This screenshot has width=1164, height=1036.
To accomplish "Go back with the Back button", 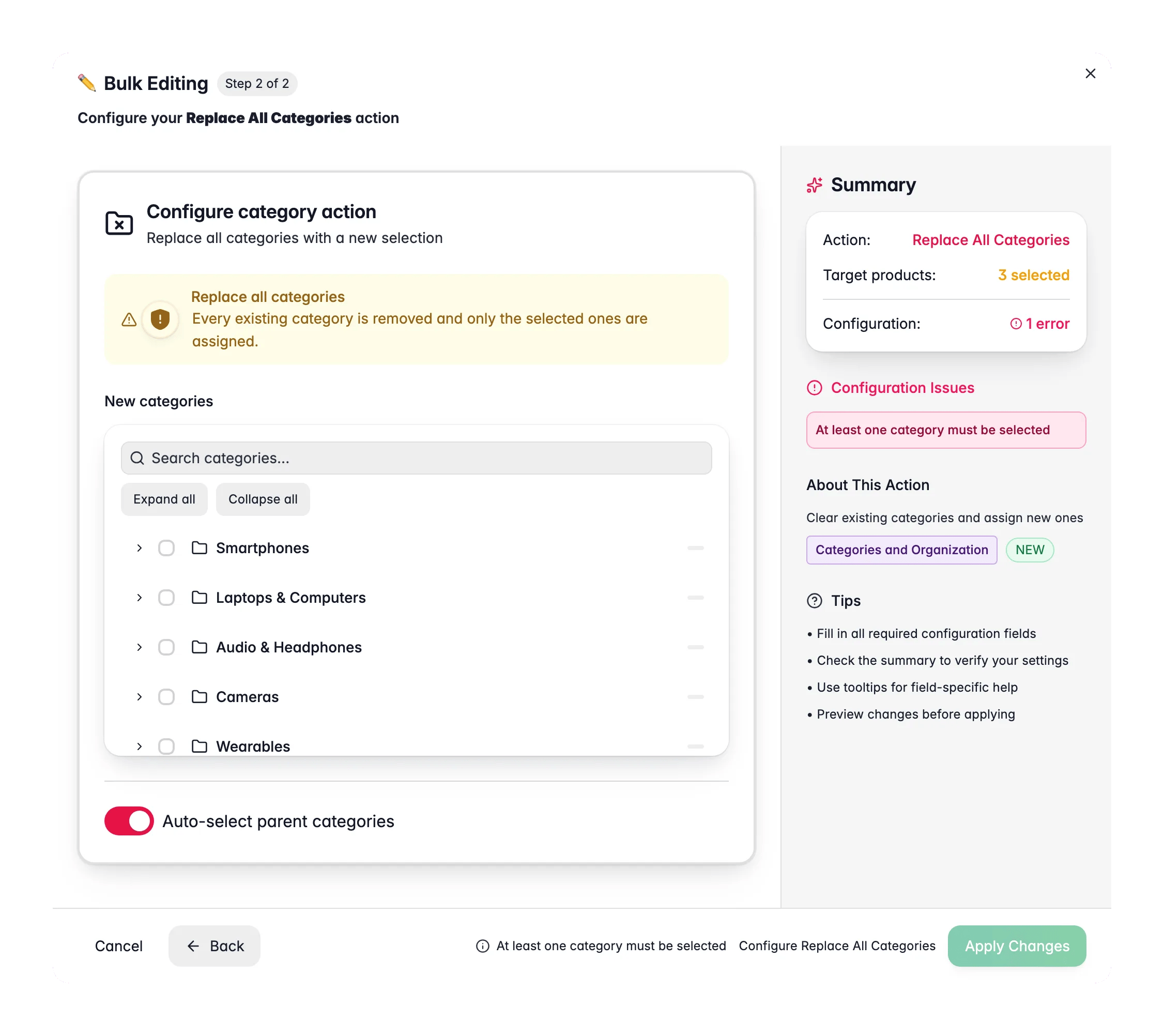I will (214, 946).
